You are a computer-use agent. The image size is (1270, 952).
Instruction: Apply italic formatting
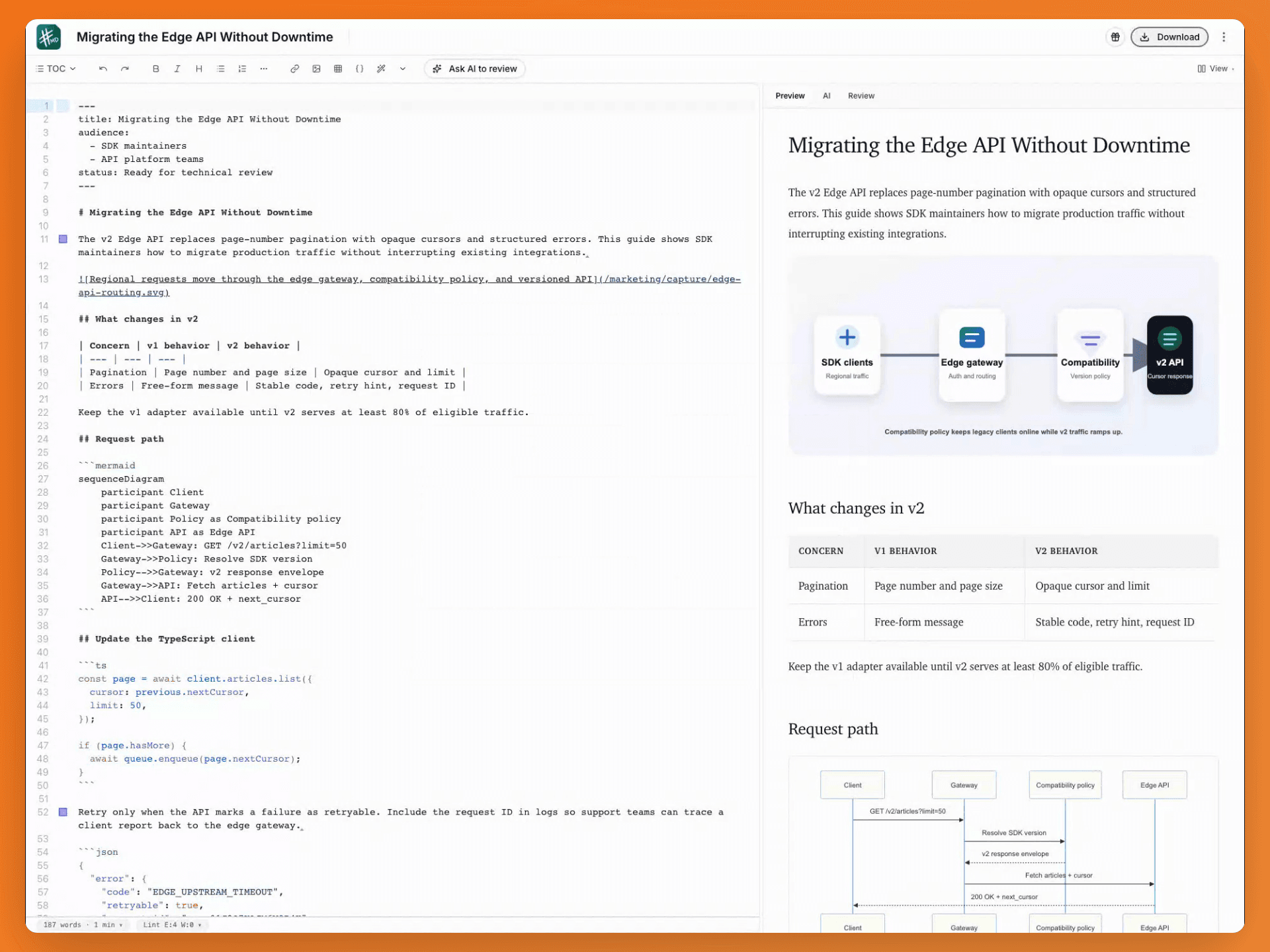pos(177,69)
